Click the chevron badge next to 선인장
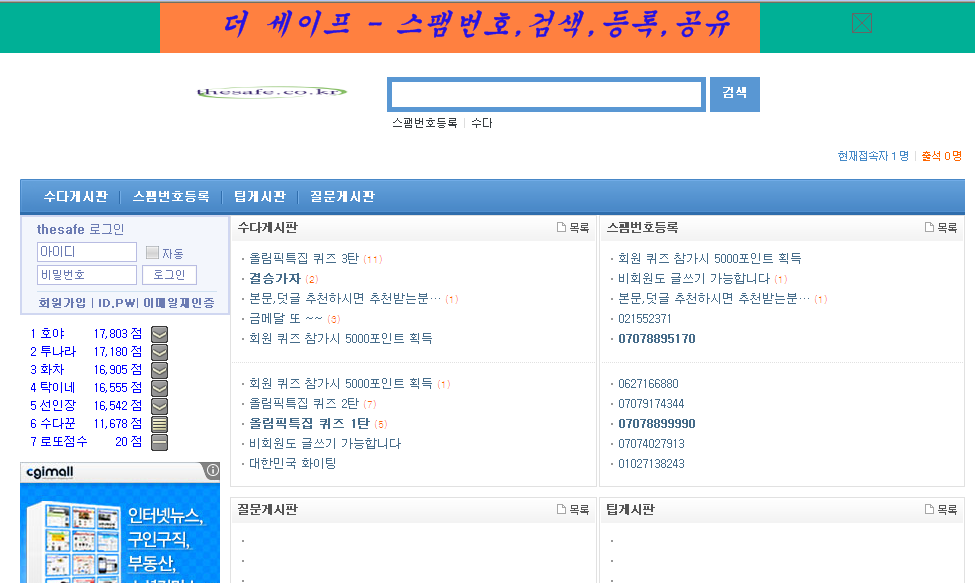Image resolution: width=975 pixels, height=583 pixels. tap(159, 406)
